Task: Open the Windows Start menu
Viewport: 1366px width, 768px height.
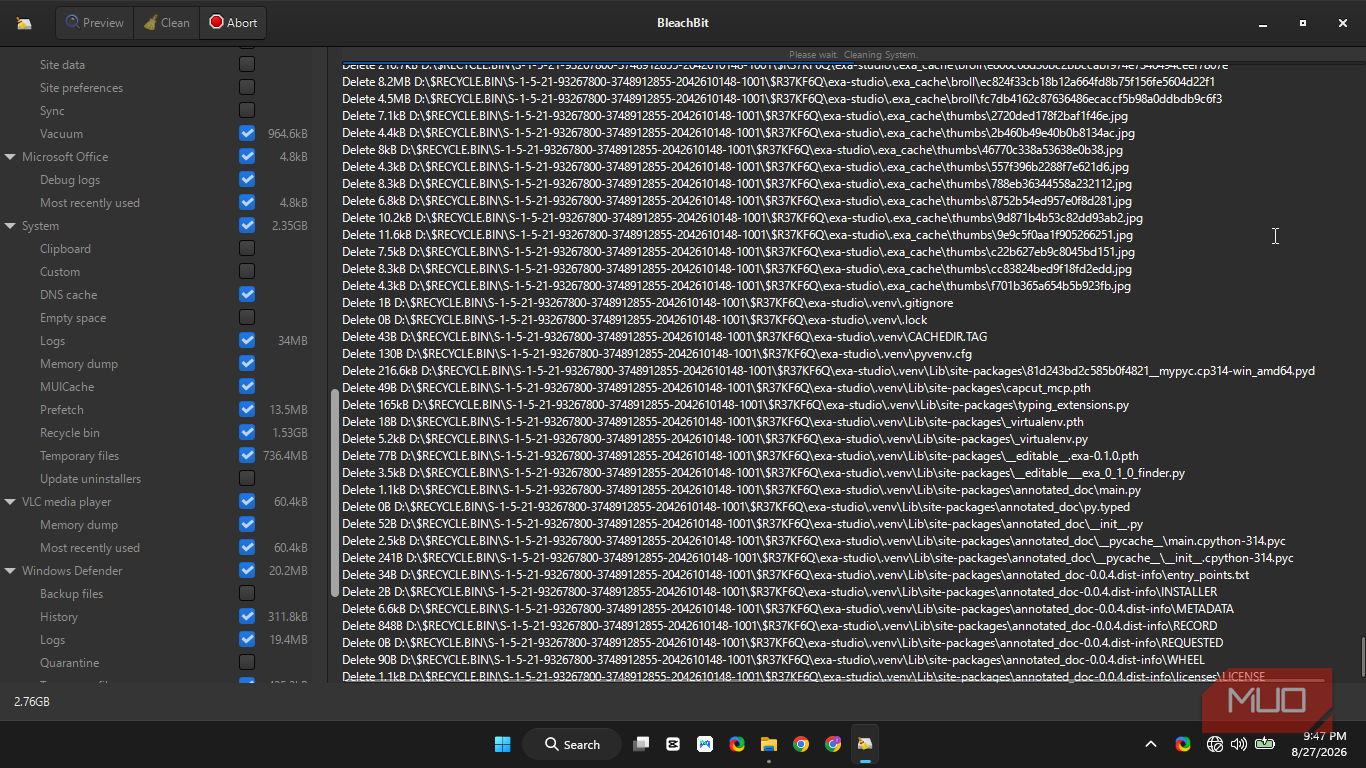Action: 502,744
